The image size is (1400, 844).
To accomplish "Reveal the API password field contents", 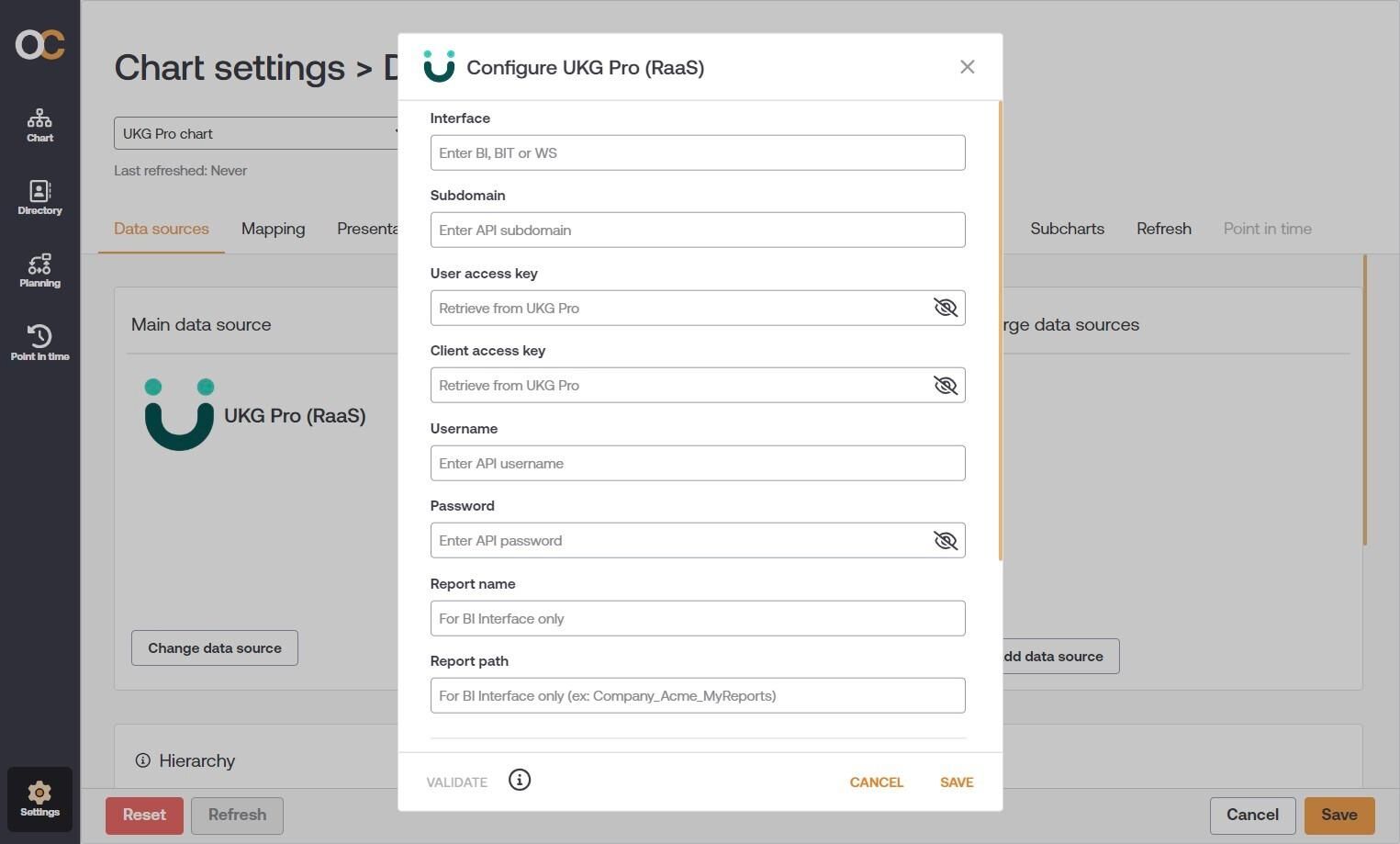I will [945, 540].
